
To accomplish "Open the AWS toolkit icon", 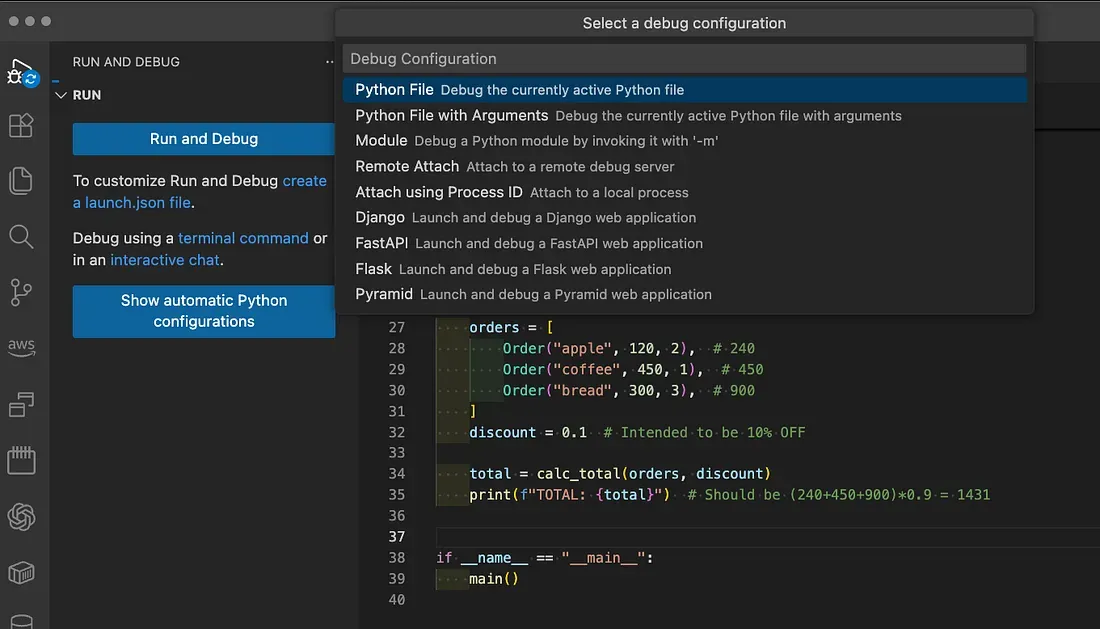I will click(21, 348).
